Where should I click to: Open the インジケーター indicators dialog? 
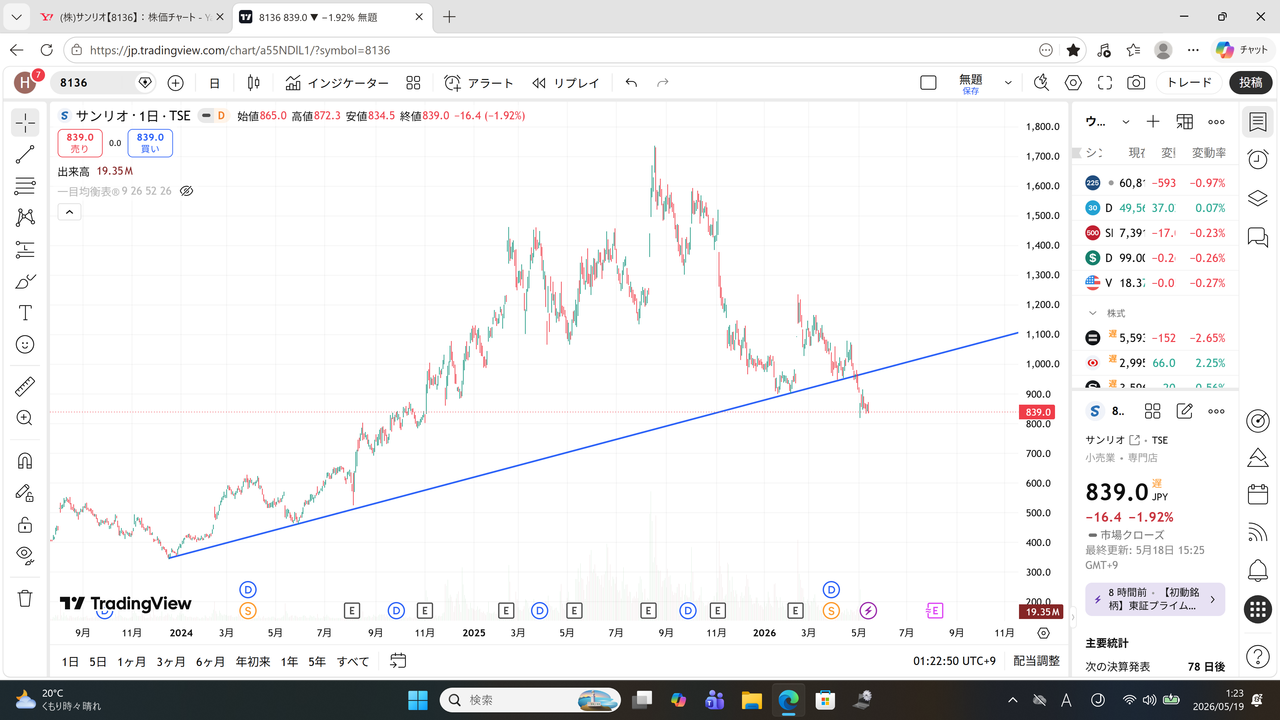point(337,83)
